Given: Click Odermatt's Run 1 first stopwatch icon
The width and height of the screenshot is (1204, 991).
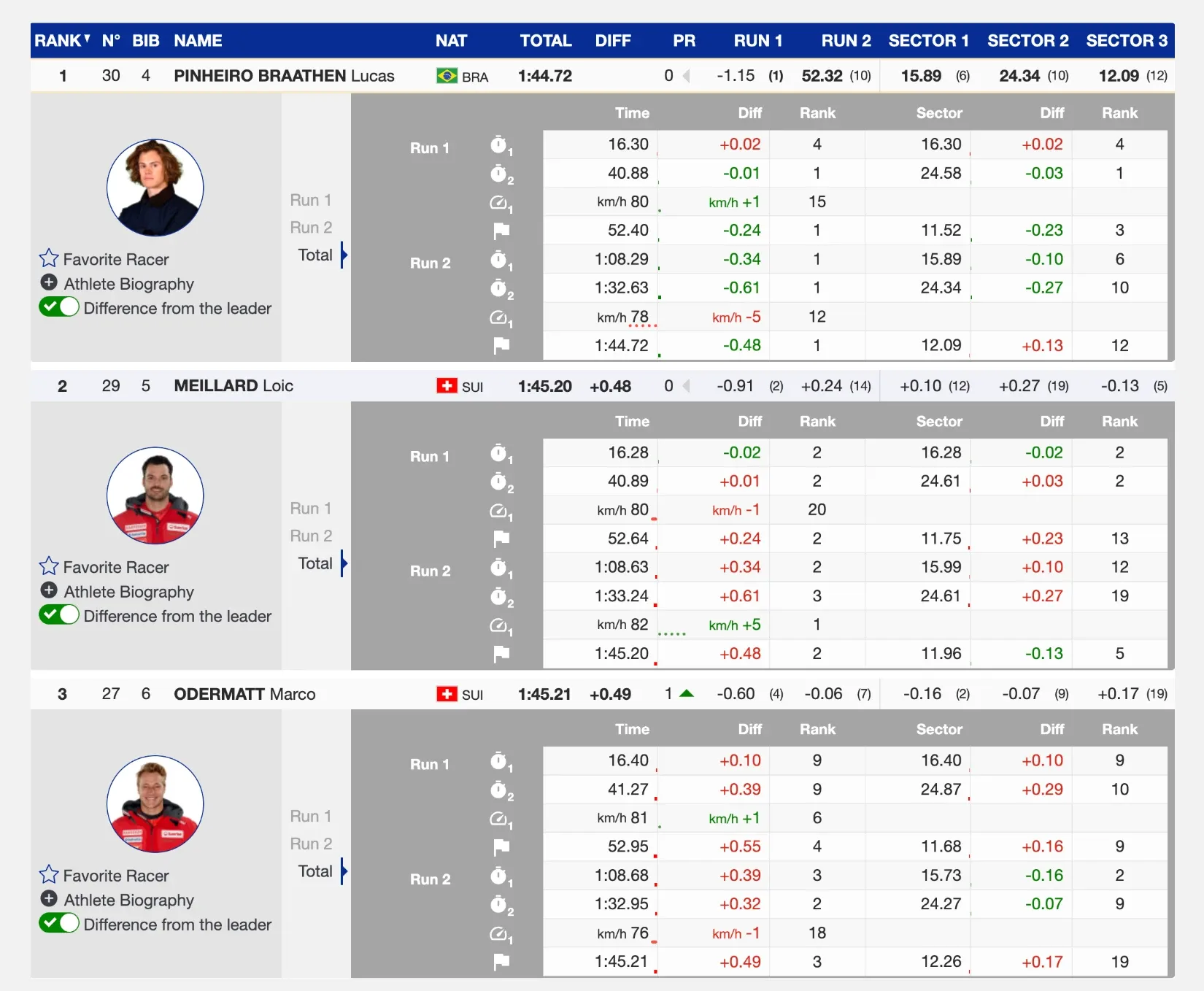Looking at the screenshot, I should [501, 761].
